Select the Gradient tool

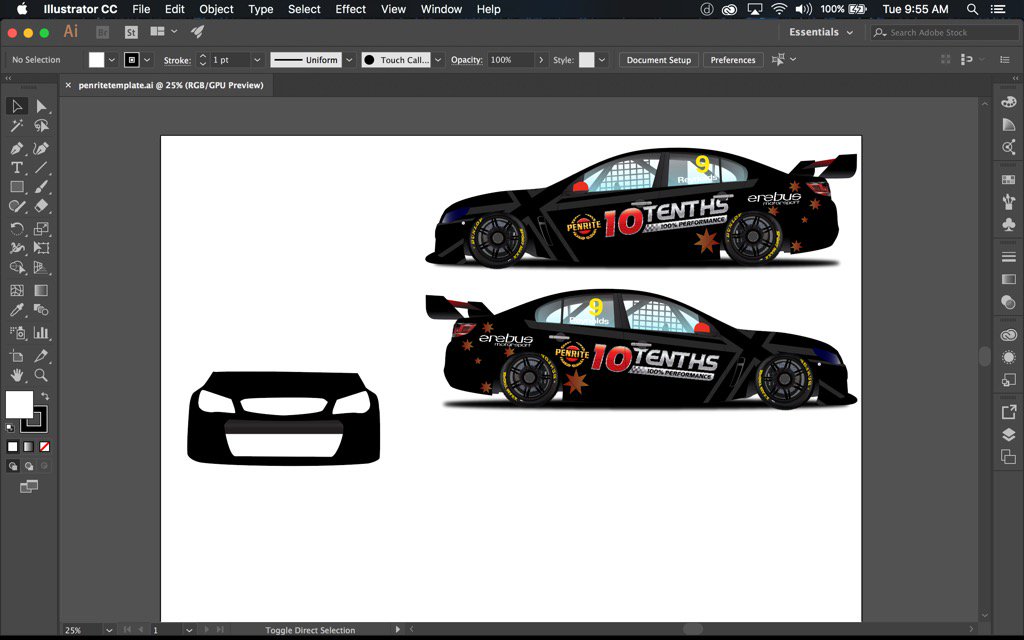(x=41, y=291)
